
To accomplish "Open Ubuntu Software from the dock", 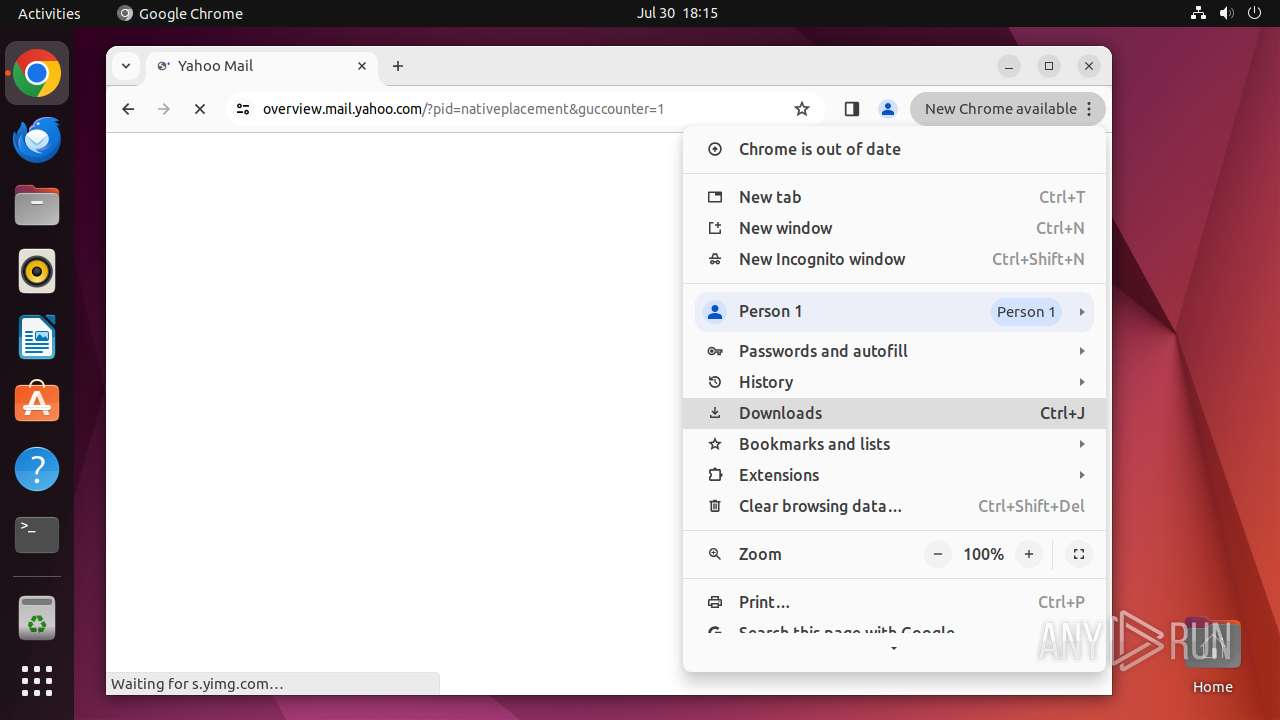I will [37, 403].
